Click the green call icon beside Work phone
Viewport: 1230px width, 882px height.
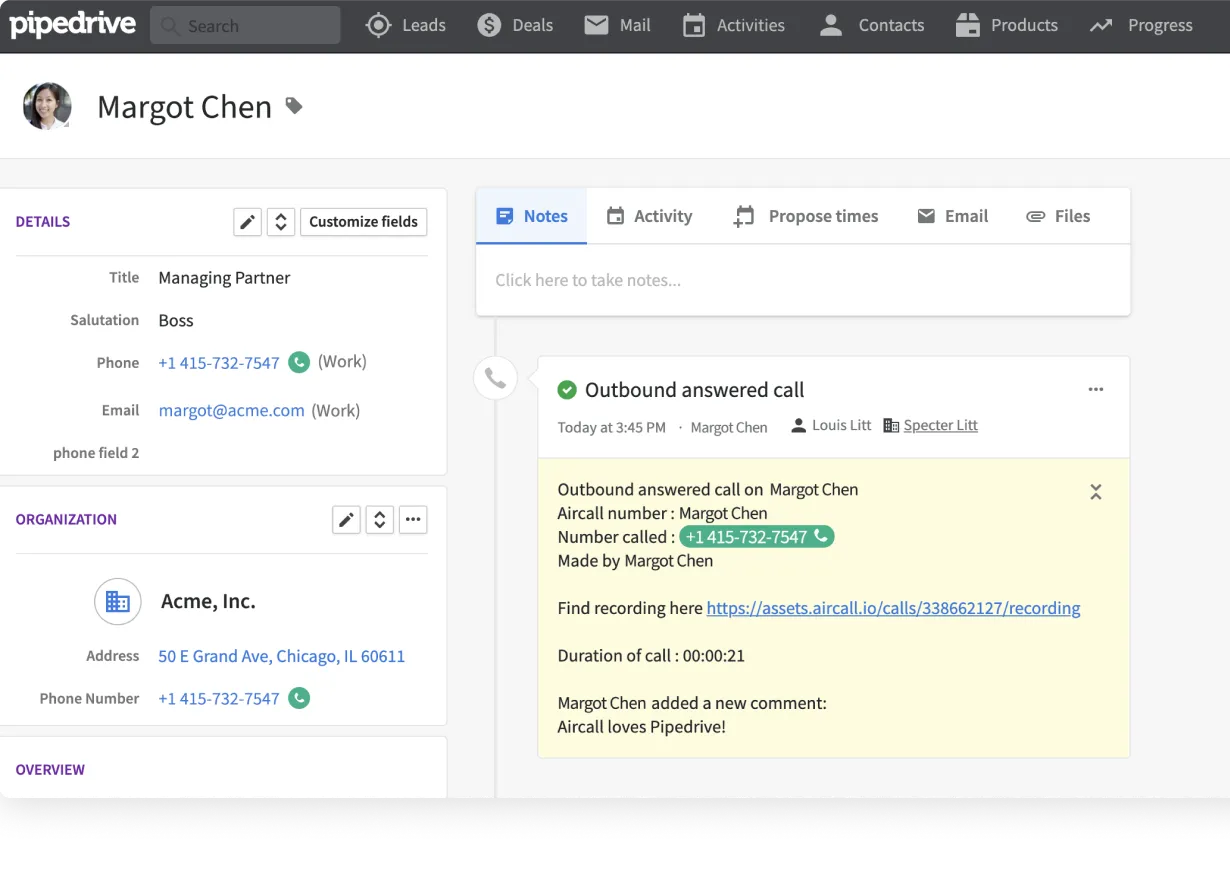click(299, 362)
